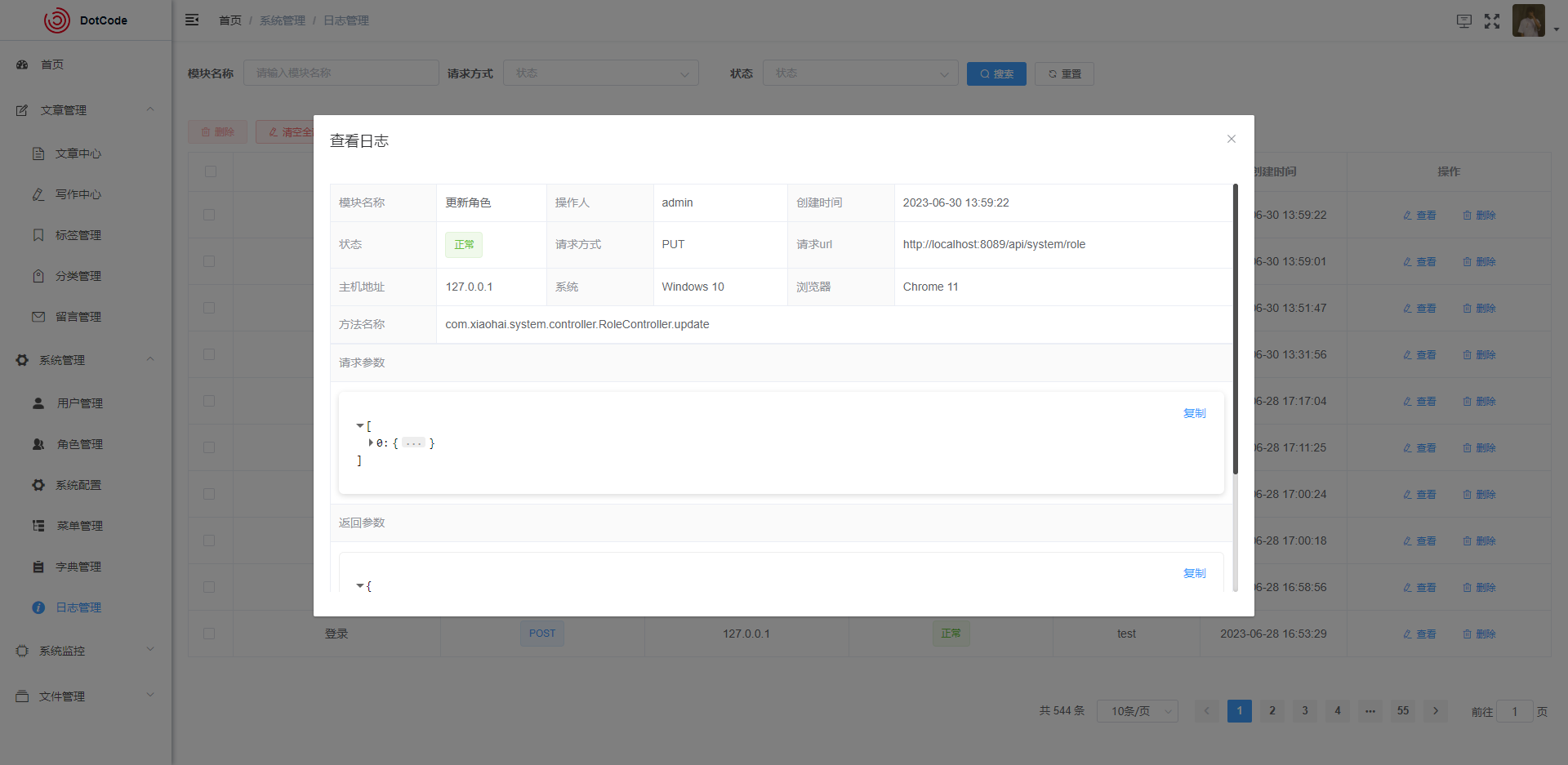Screen dimensions: 1568x765
Task: Expand the 系统监控 sidebar group
Action: tap(86, 651)
